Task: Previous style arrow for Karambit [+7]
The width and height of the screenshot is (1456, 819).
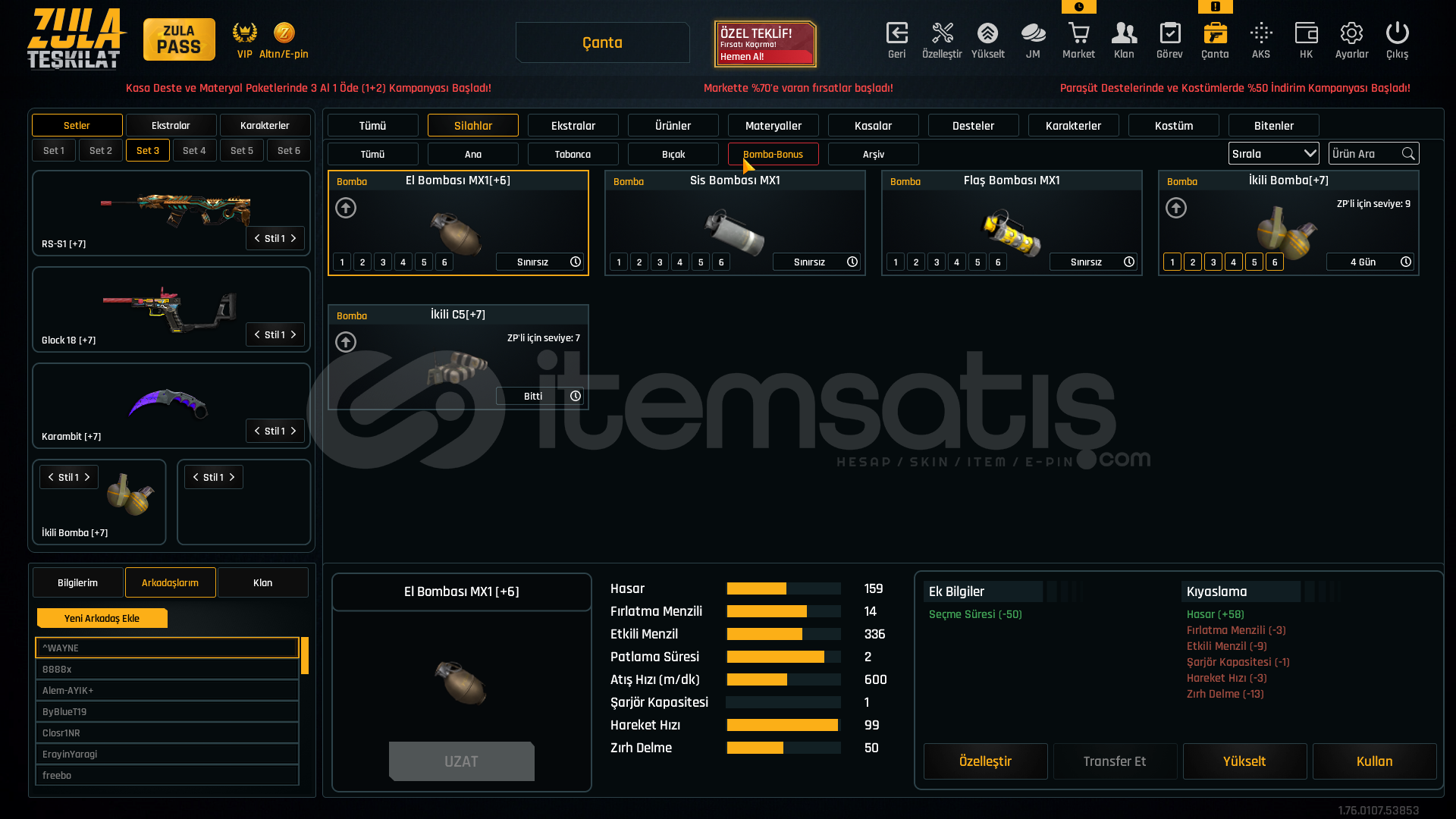Action: point(257,431)
